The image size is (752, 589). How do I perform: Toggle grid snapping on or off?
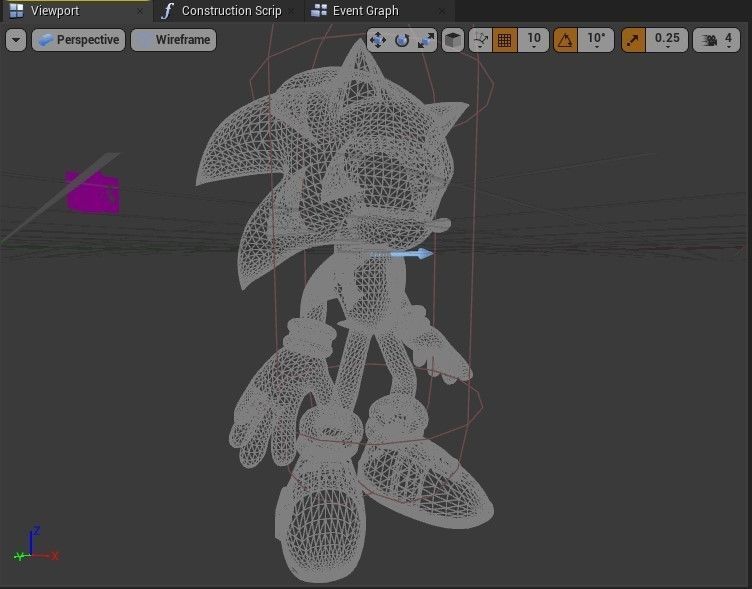click(505, 40)
